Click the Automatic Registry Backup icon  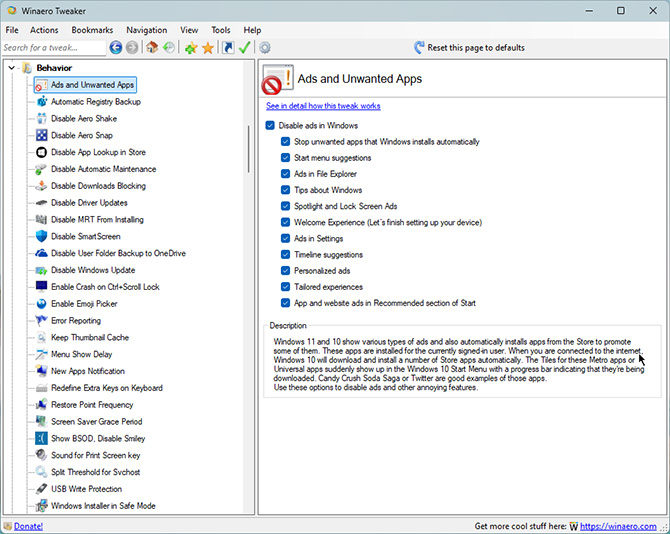pos(41,102)
